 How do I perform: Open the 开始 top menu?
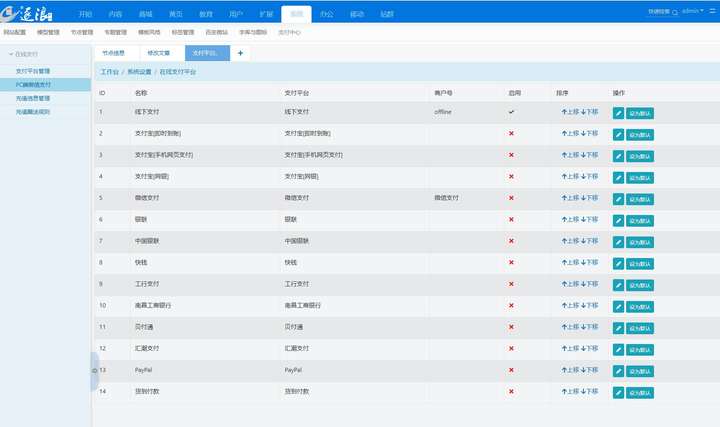[x=85, y=14]
